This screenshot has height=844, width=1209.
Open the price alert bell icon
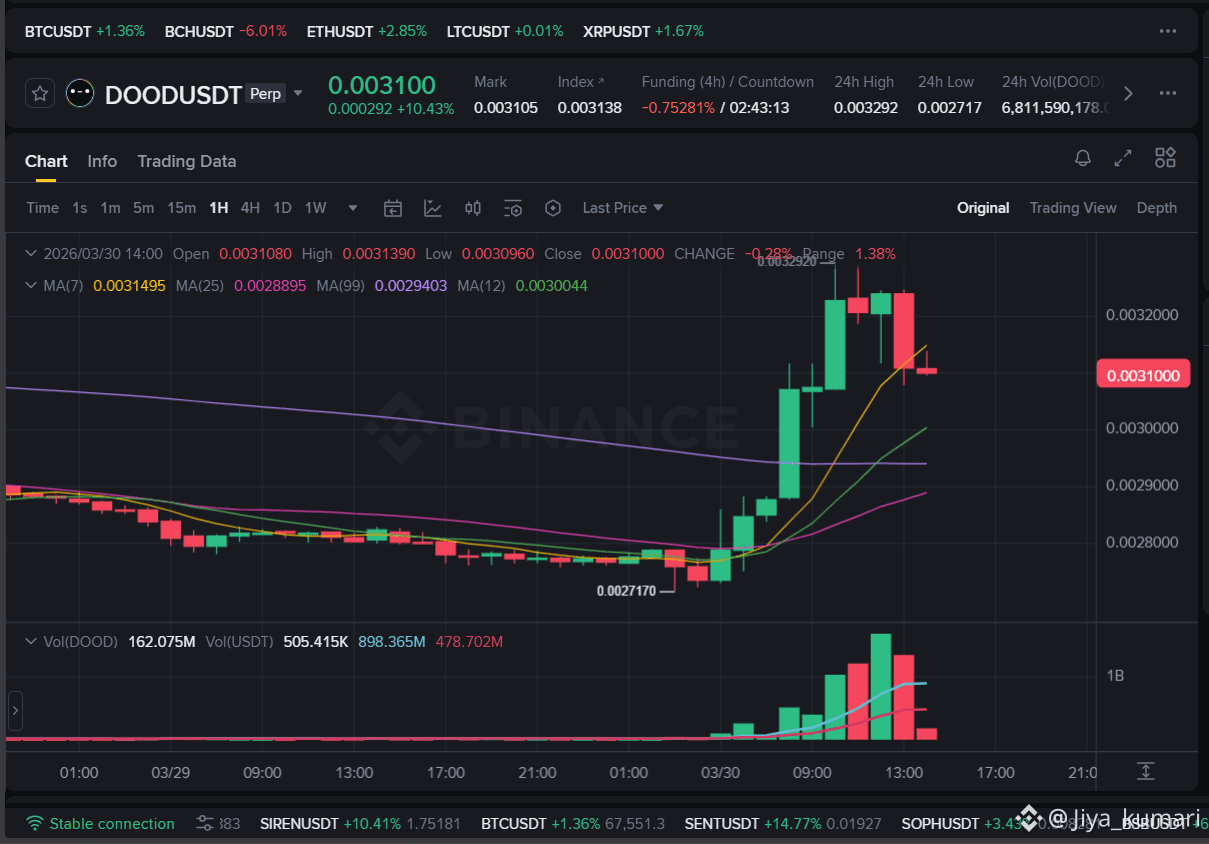tap(1083, 158)
